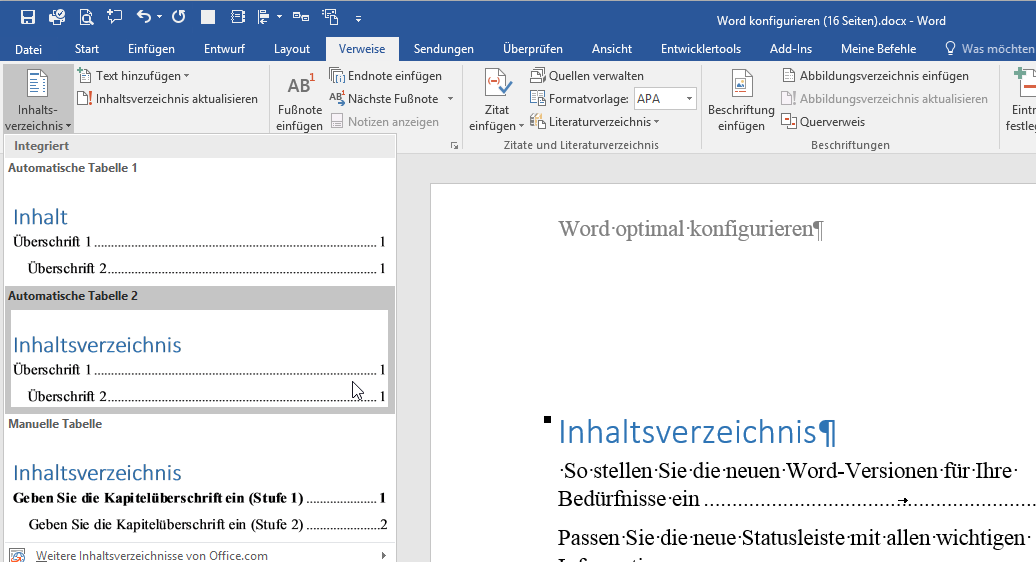Screen dimensions: 1036x562
Task: Click the linked boxes icon in quick access toolbar
Action: (301, 17)
